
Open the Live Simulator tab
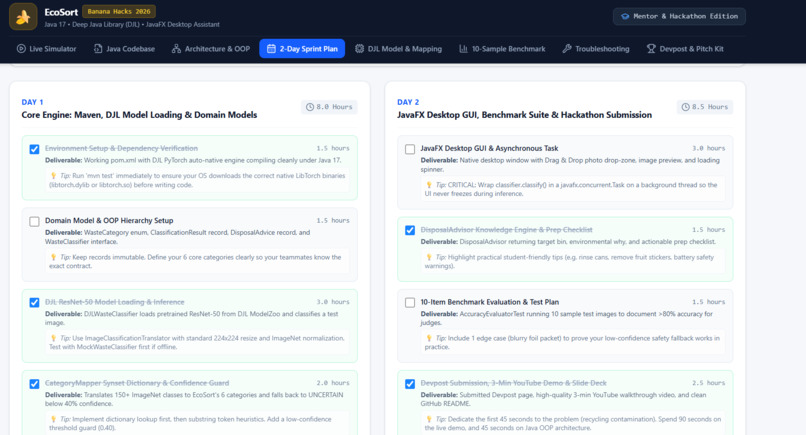(x=46, y=49)
